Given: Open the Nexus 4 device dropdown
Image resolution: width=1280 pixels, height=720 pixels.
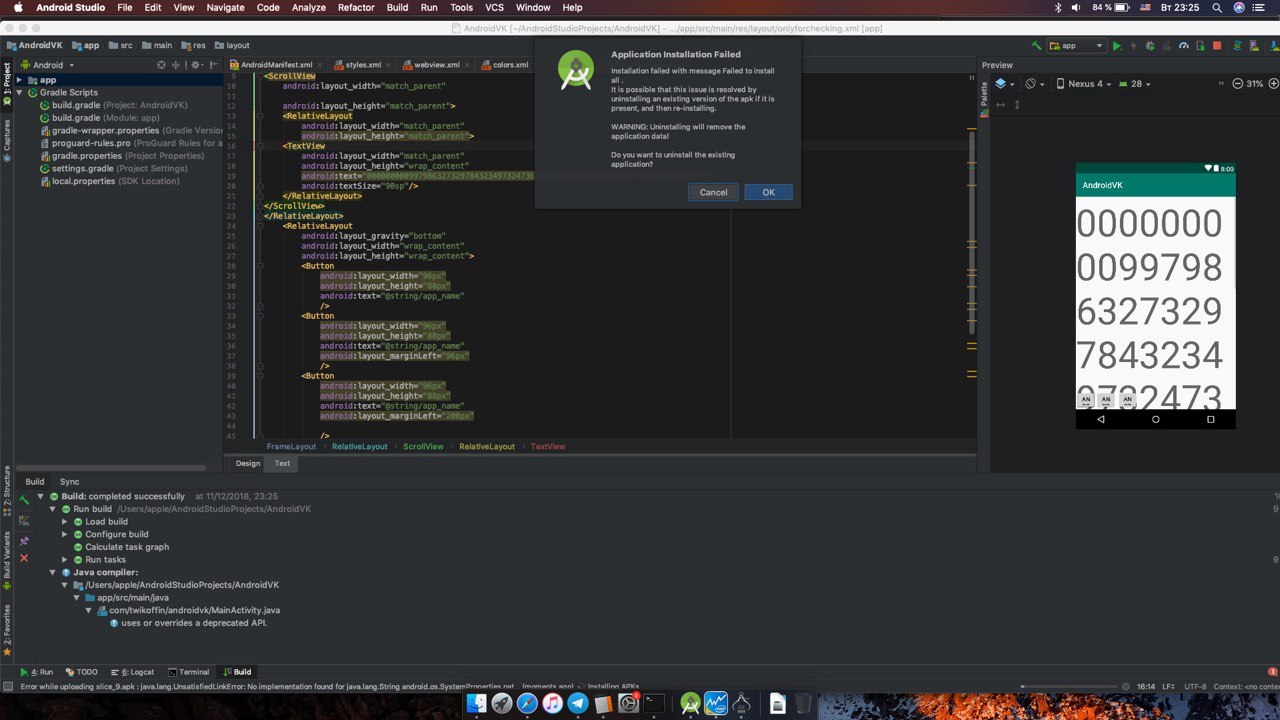Looking at the screenshot, I should 1084,84.
